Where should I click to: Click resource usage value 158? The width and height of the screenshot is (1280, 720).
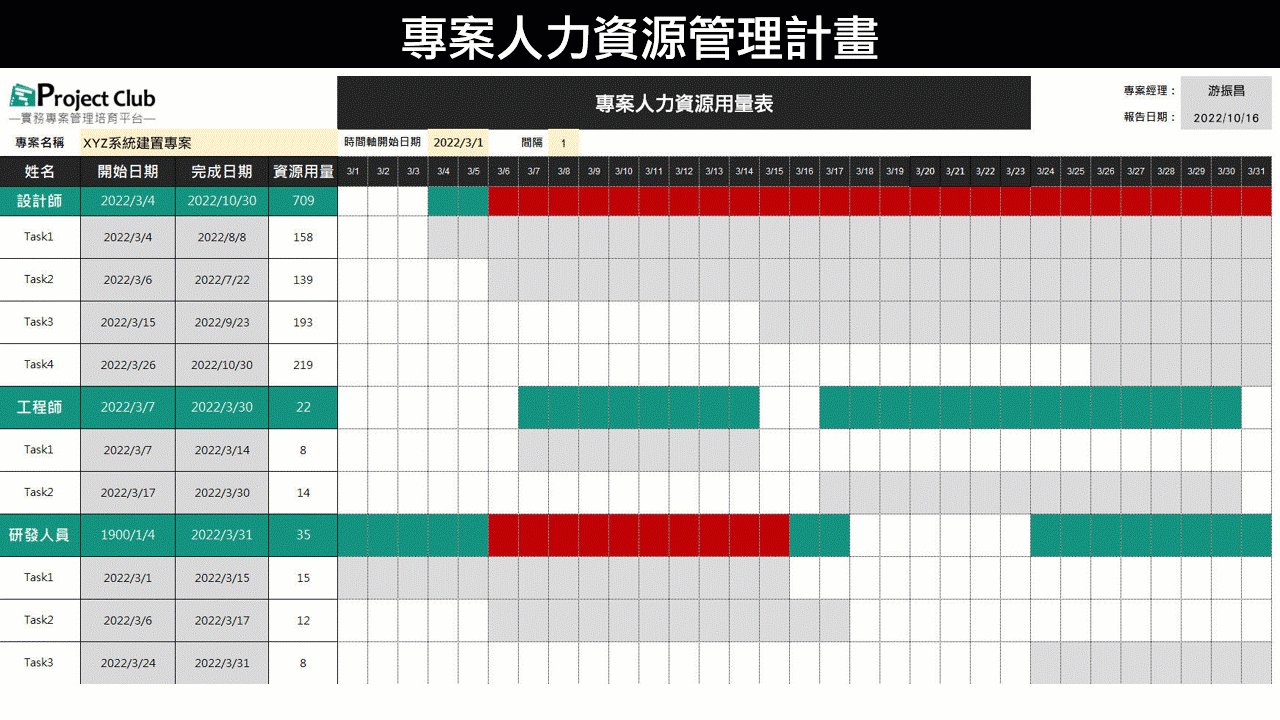point(303,237)
